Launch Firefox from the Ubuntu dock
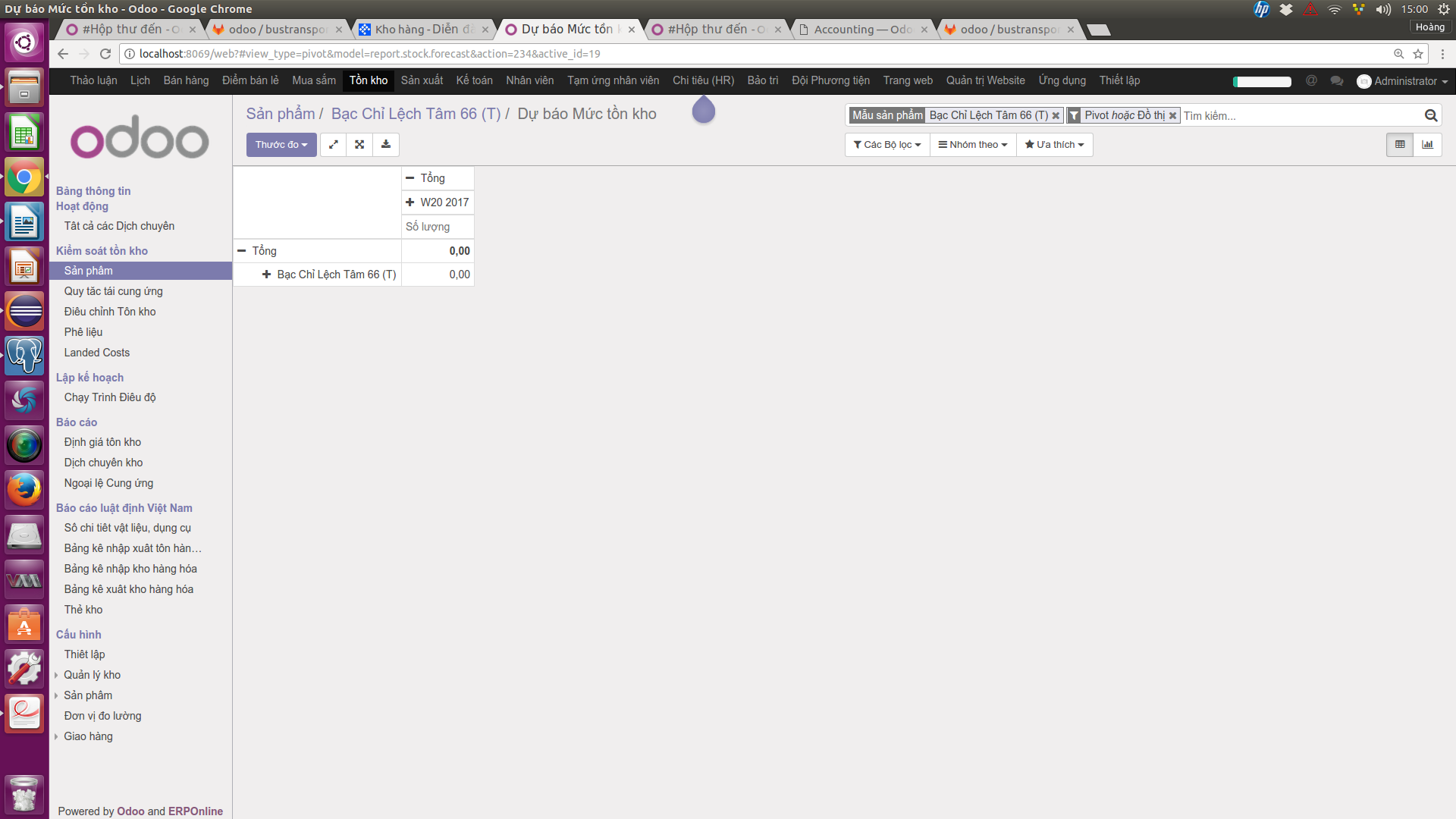Viewport: 1456px width, 819px height. [24, 489]
